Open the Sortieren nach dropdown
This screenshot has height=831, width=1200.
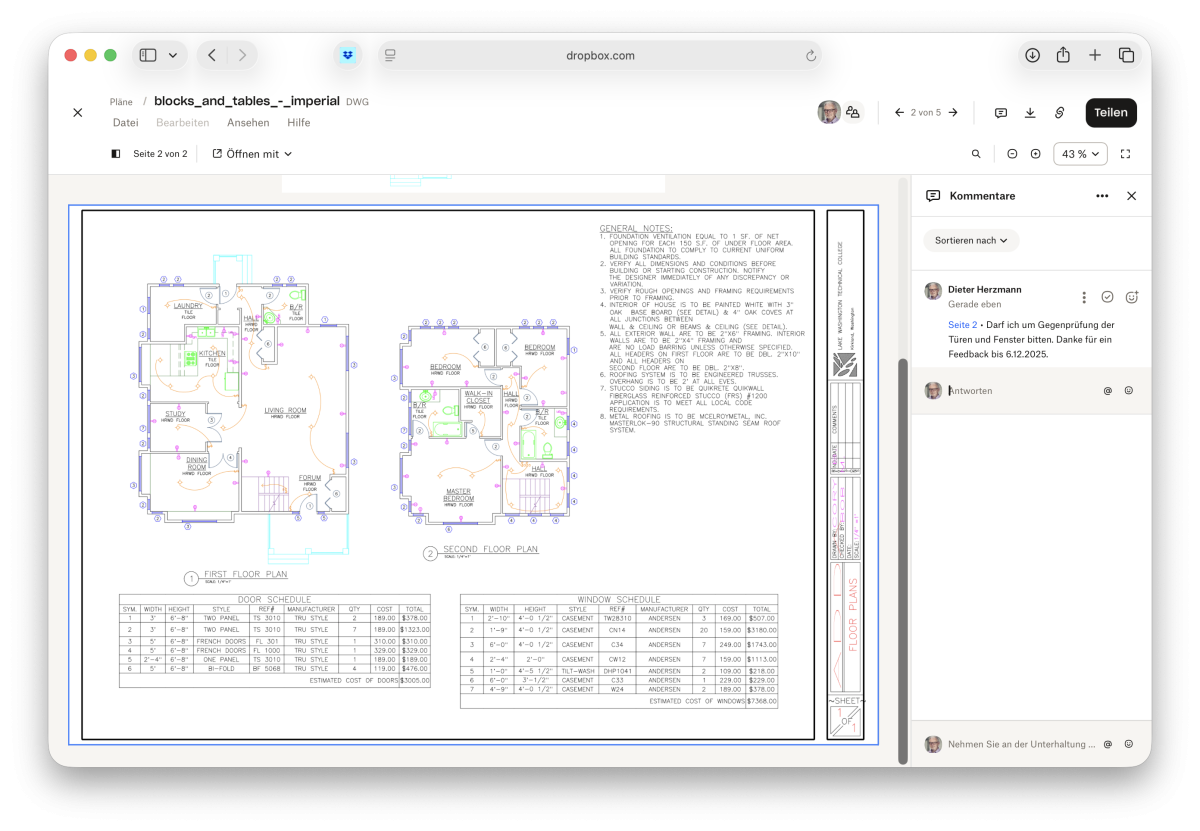971,240
